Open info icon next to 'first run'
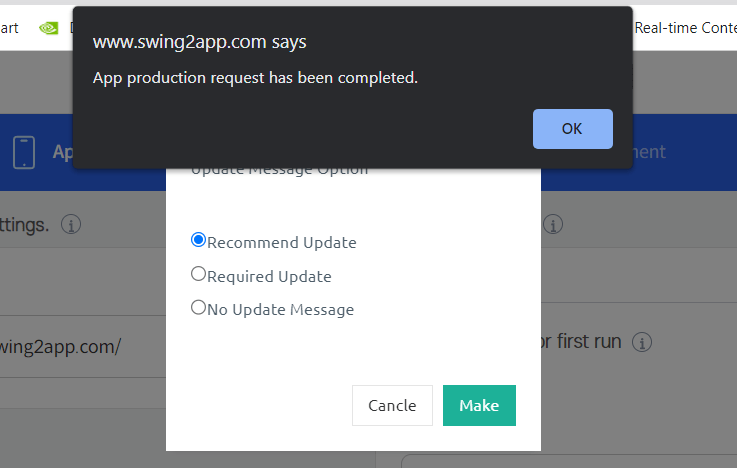This screenshot has width=737, height=468. 642,342
